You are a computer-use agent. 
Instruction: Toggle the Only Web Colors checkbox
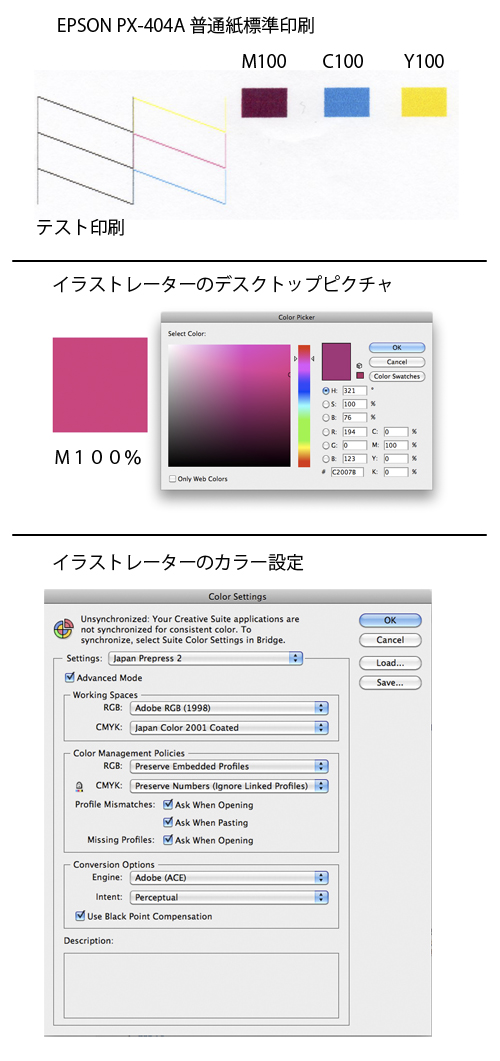click(173, 478)
